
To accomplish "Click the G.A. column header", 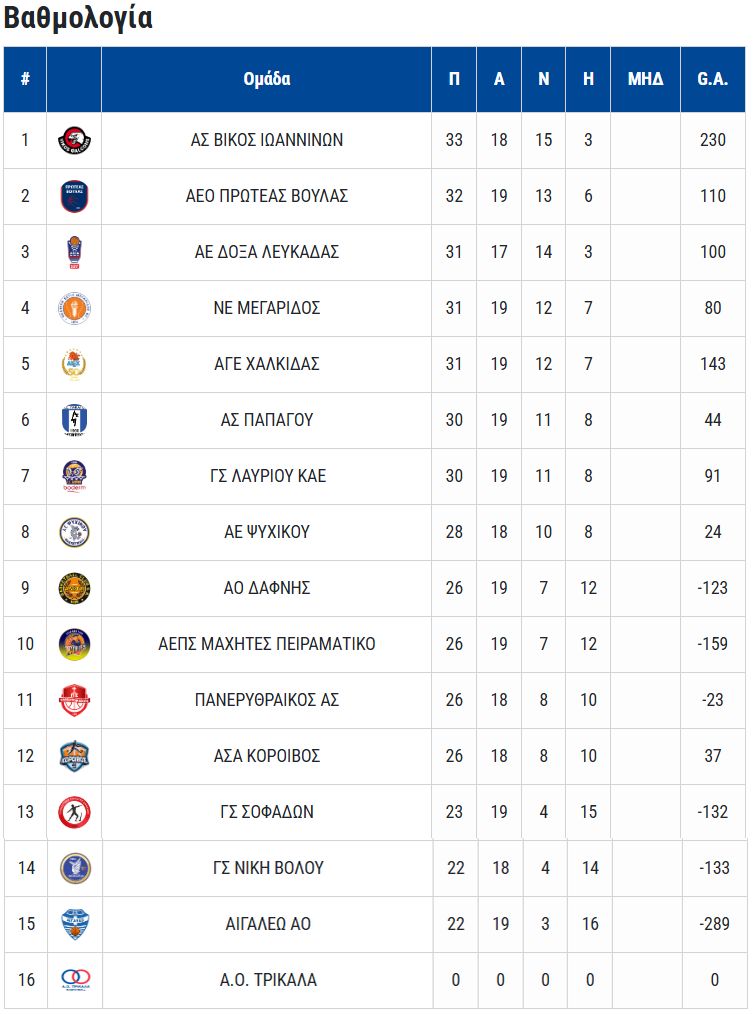I will [712, 79].
